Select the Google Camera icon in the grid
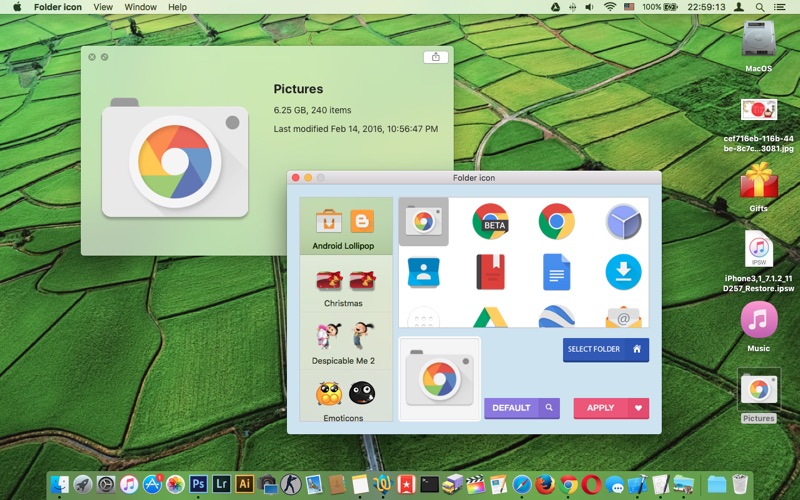The width and height of the screenshot is (800, 500). coord(423,221)
